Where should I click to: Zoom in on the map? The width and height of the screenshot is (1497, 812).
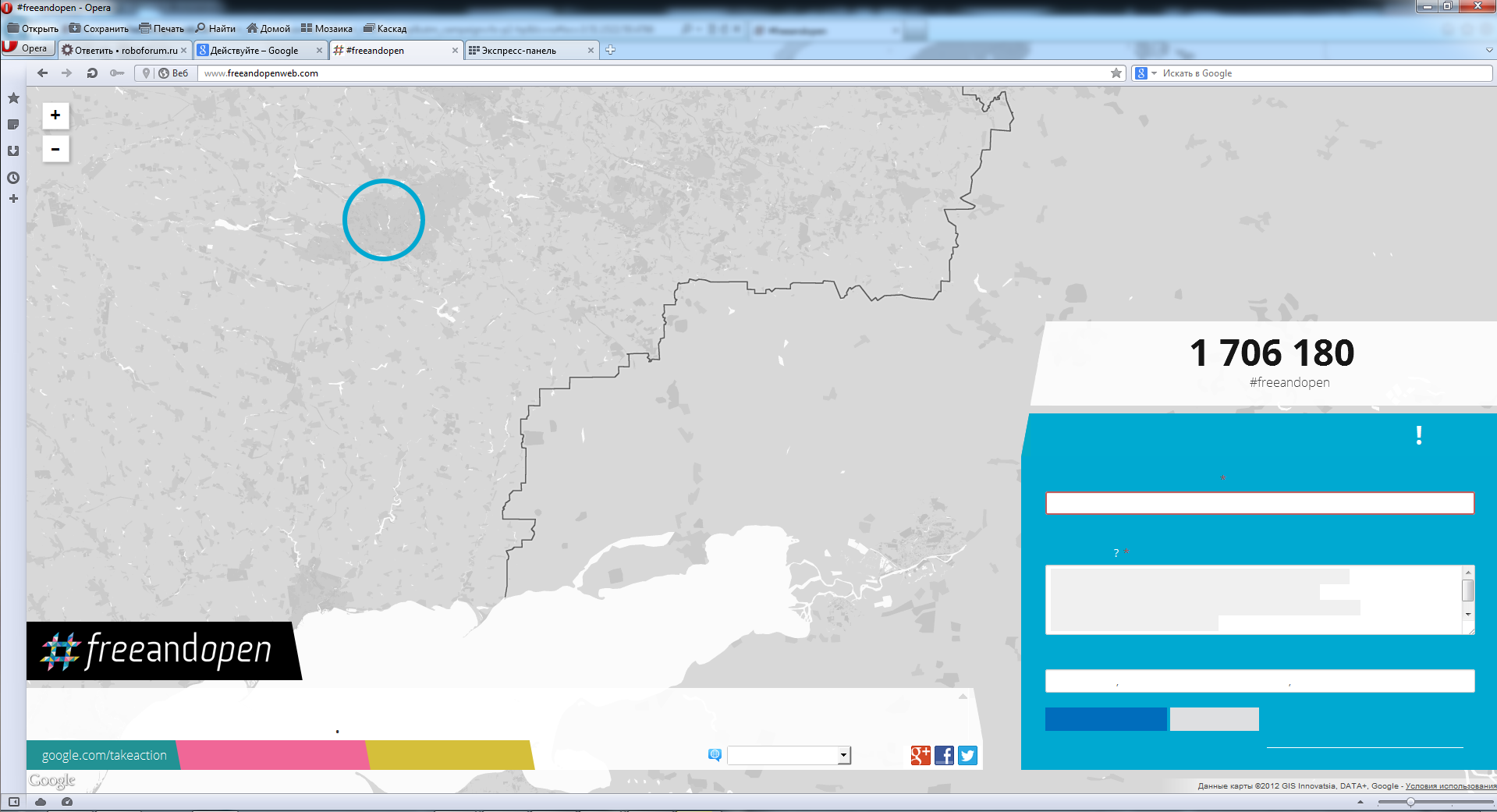pos(55,115)
